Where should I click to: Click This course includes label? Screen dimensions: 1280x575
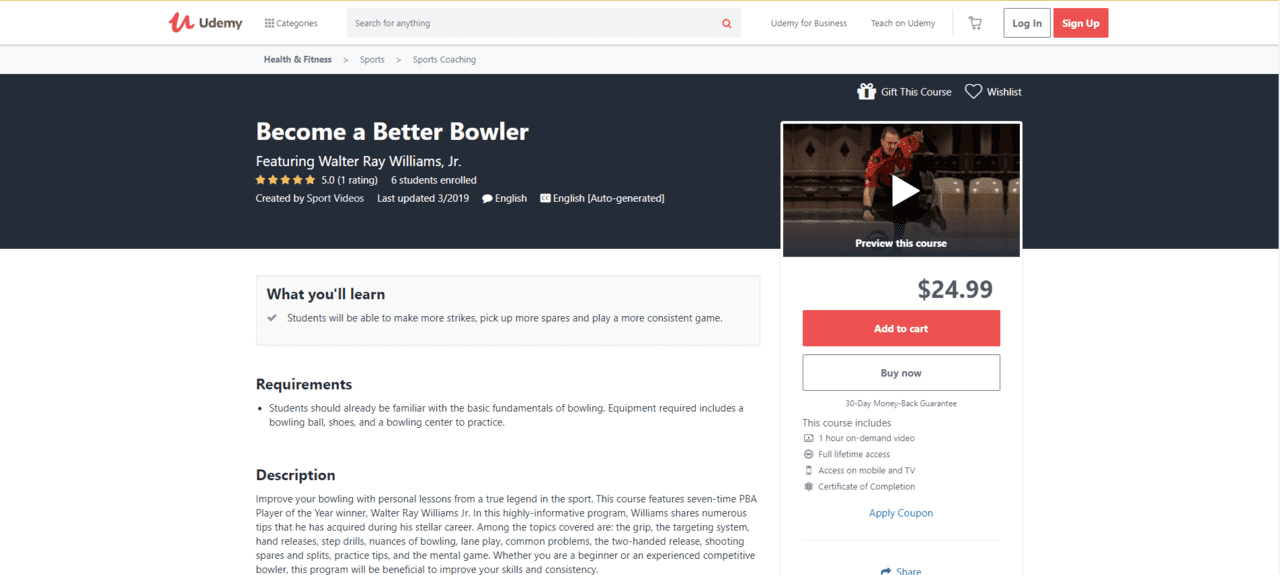pos(847,423)
